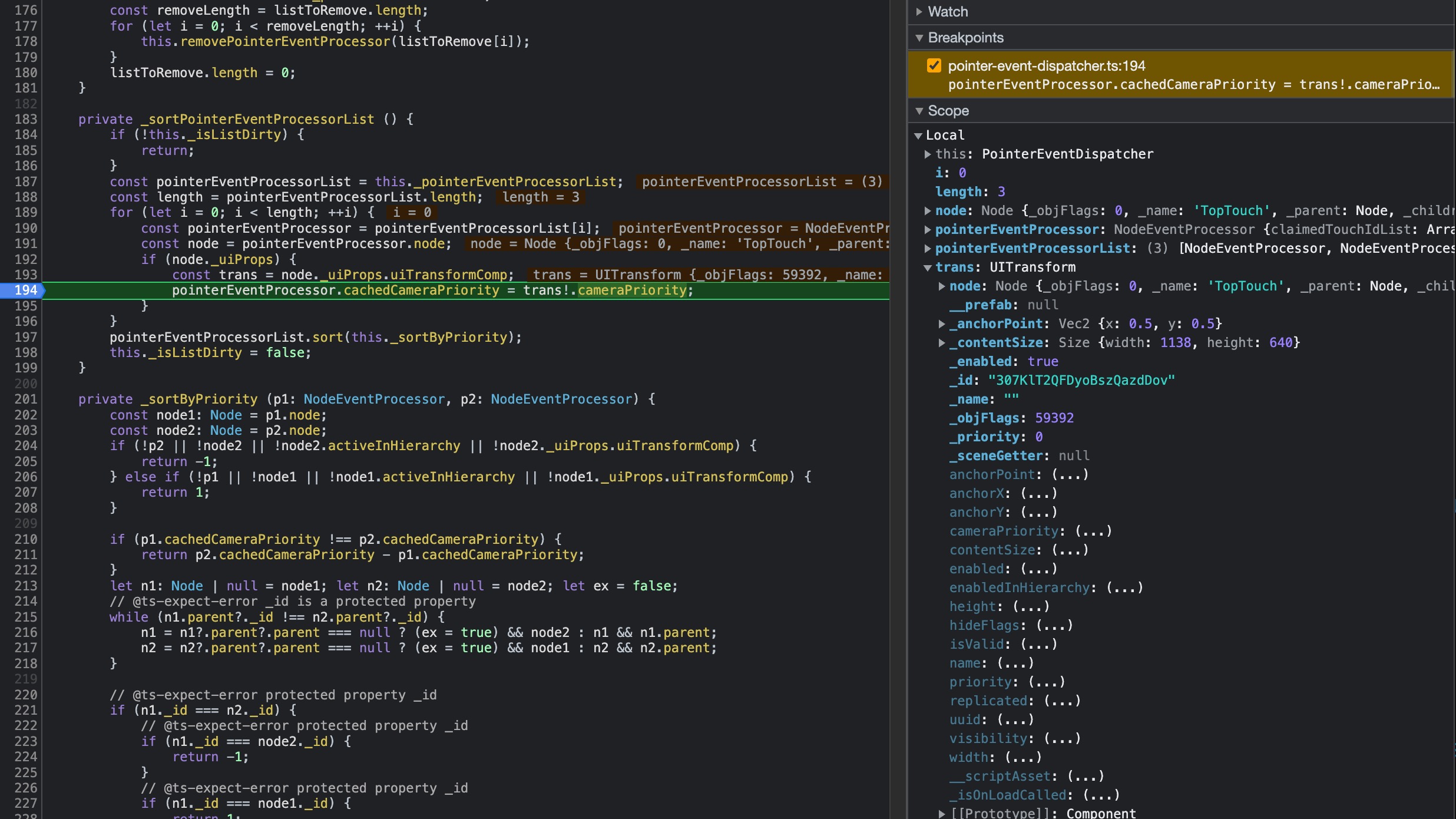Invoke the cameraPriority getter (...)
This screenshot has height=819, width=1456.
pos(1093,531)
